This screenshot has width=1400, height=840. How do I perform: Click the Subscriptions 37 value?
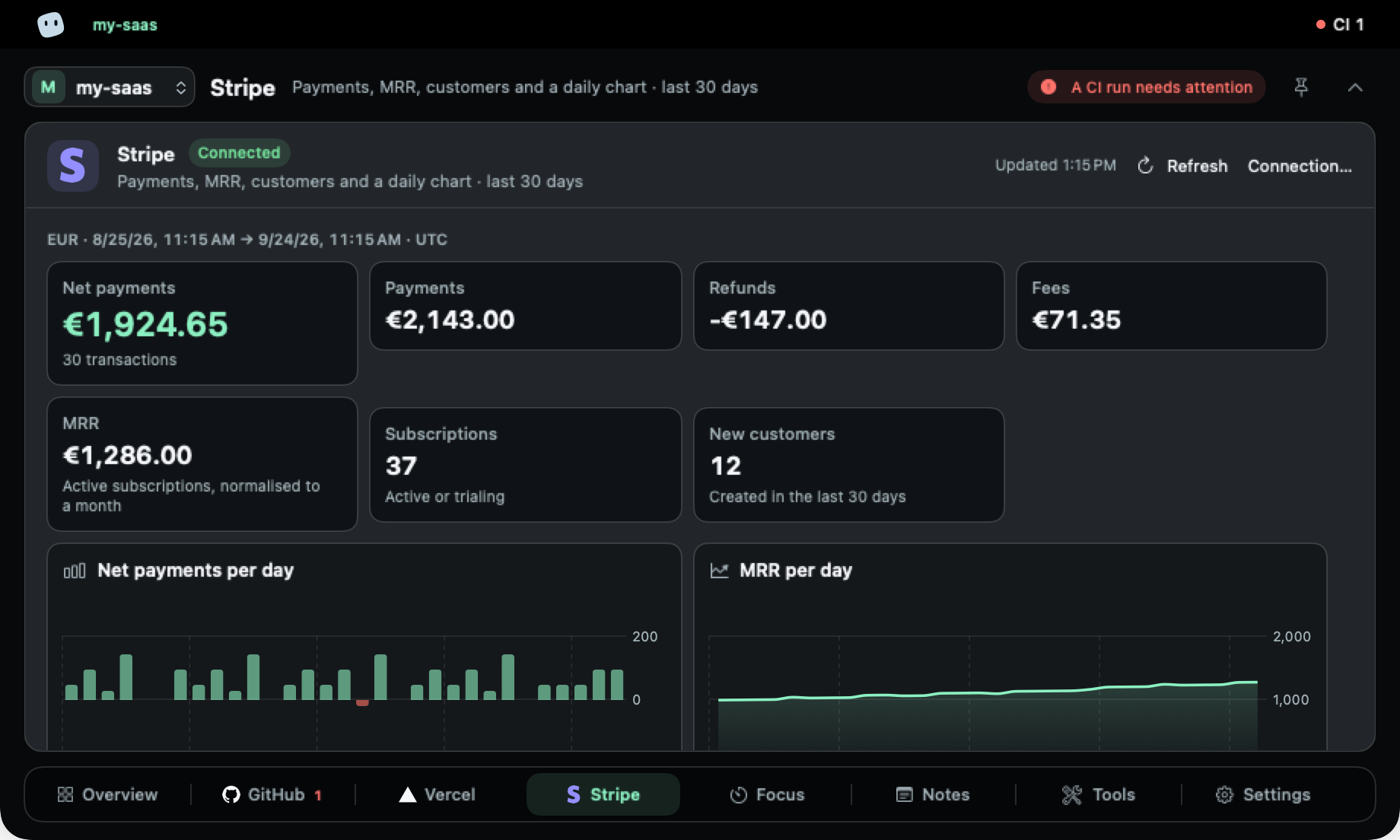point(401,466)
